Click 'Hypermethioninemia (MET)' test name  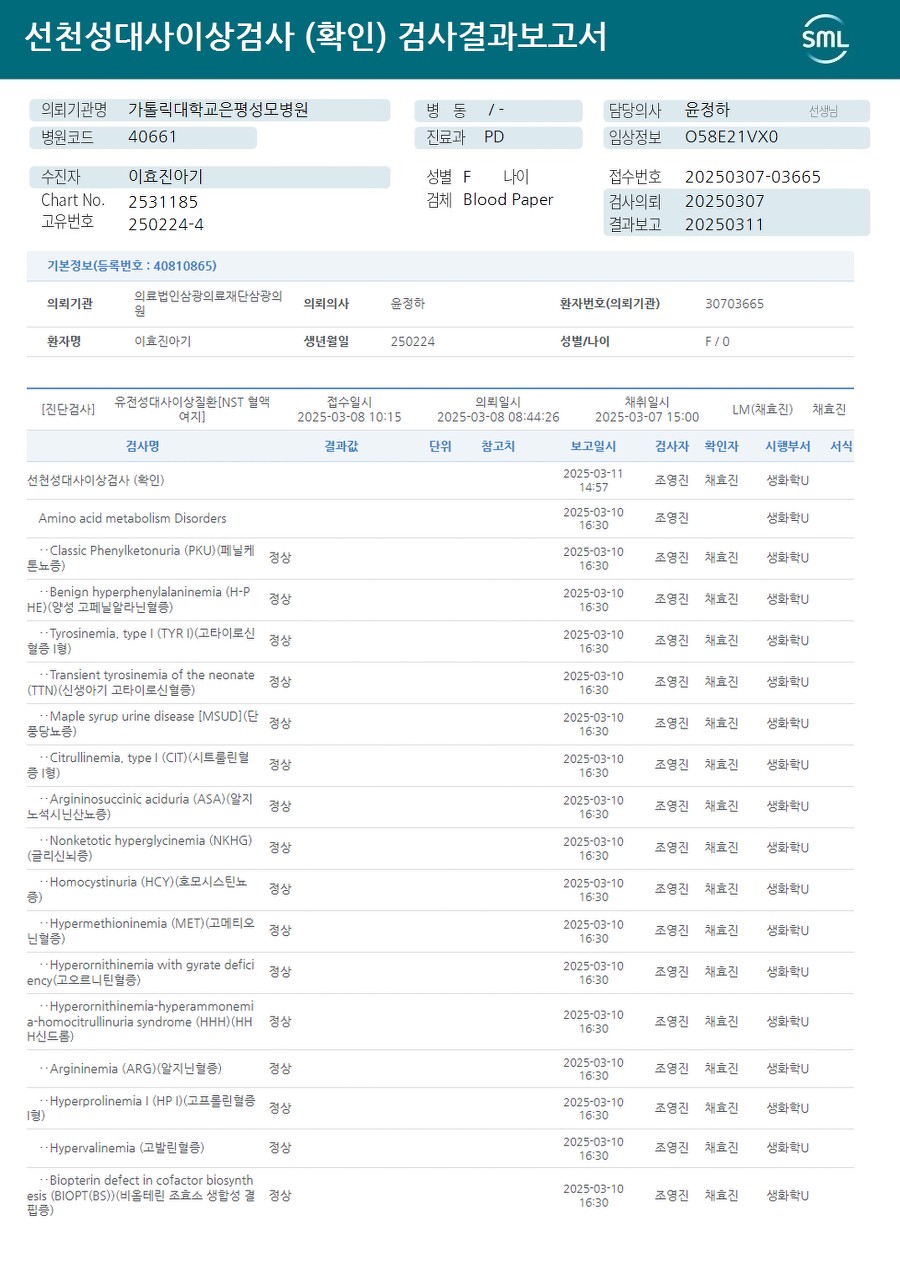click(141, 931)
